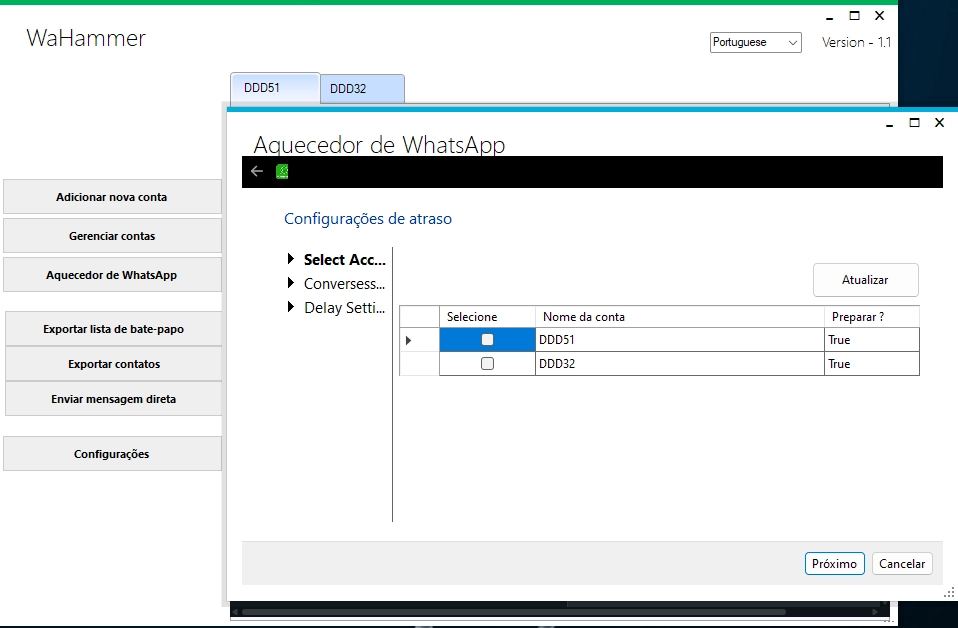958x628 pixels.
Task: Open Enviar mensagem direta
Action: (113, 399)
